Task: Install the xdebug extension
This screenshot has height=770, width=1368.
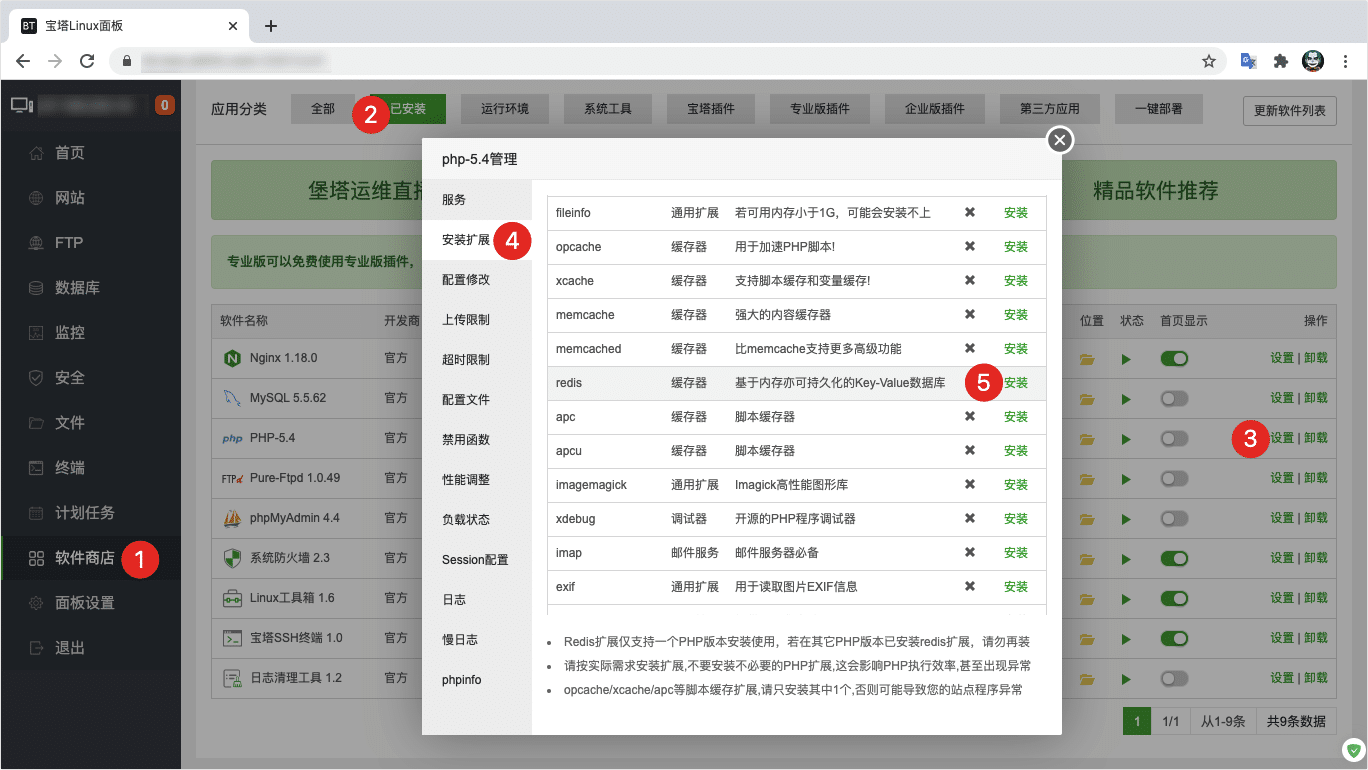Action: [1016, 519]
